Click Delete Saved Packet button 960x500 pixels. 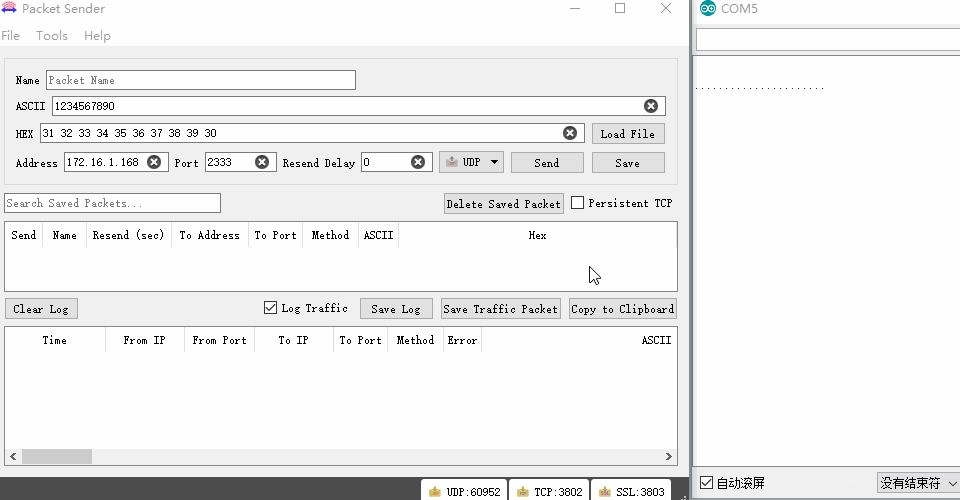pos(503,204)
